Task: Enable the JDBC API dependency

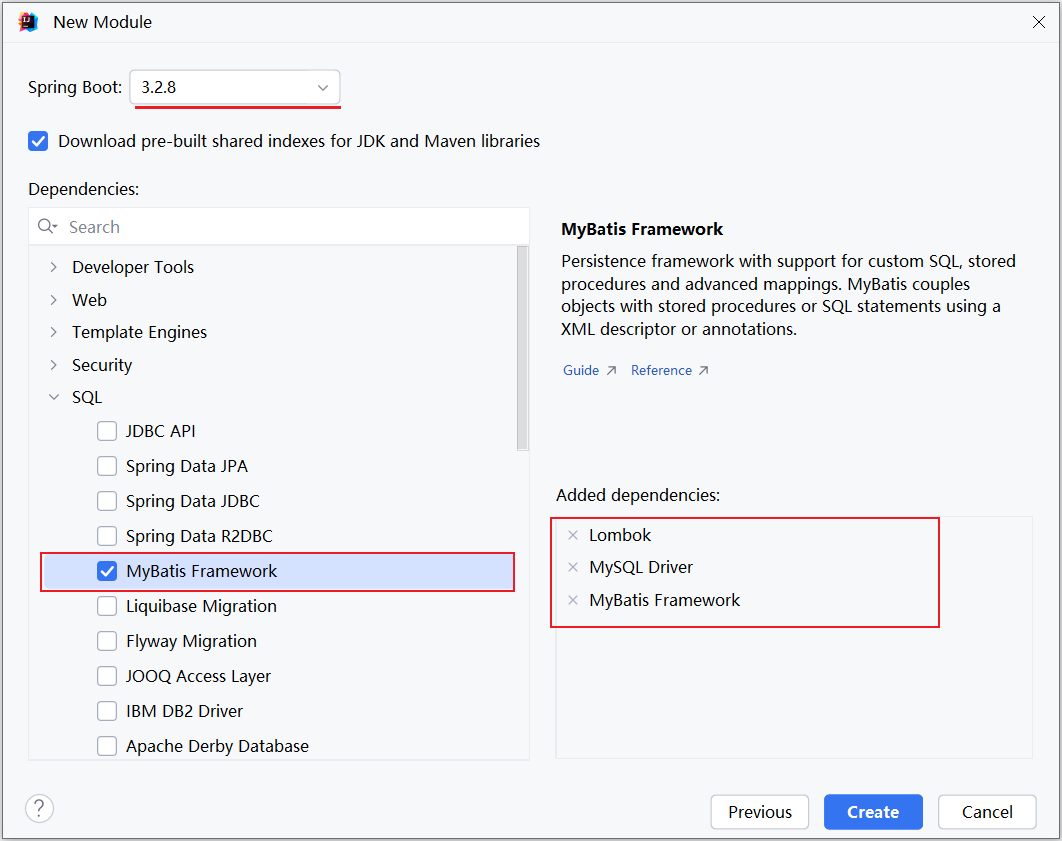Action: pyautogui.click(x=107, y=431)
